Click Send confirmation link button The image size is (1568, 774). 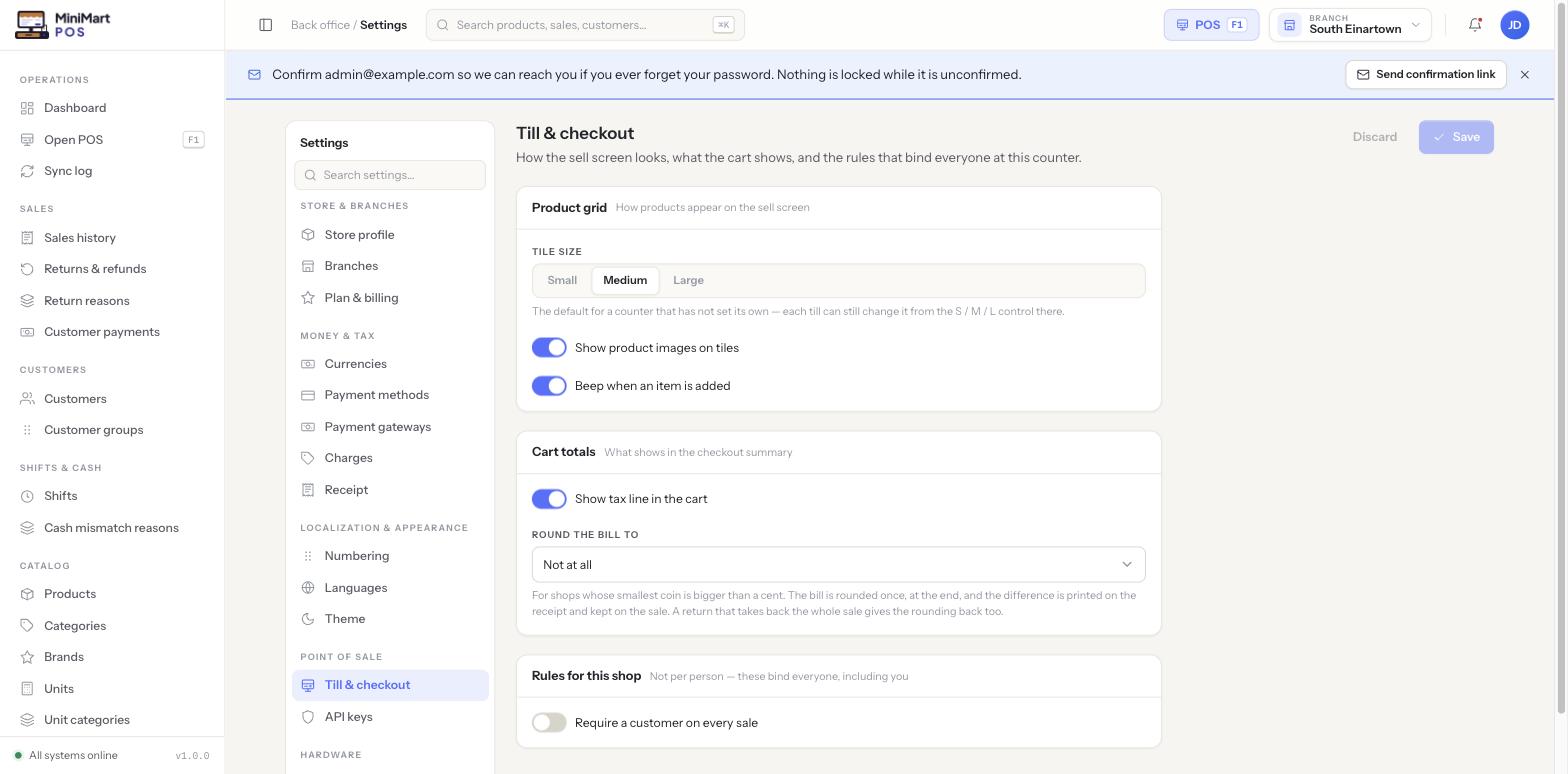pos(1426,75)
